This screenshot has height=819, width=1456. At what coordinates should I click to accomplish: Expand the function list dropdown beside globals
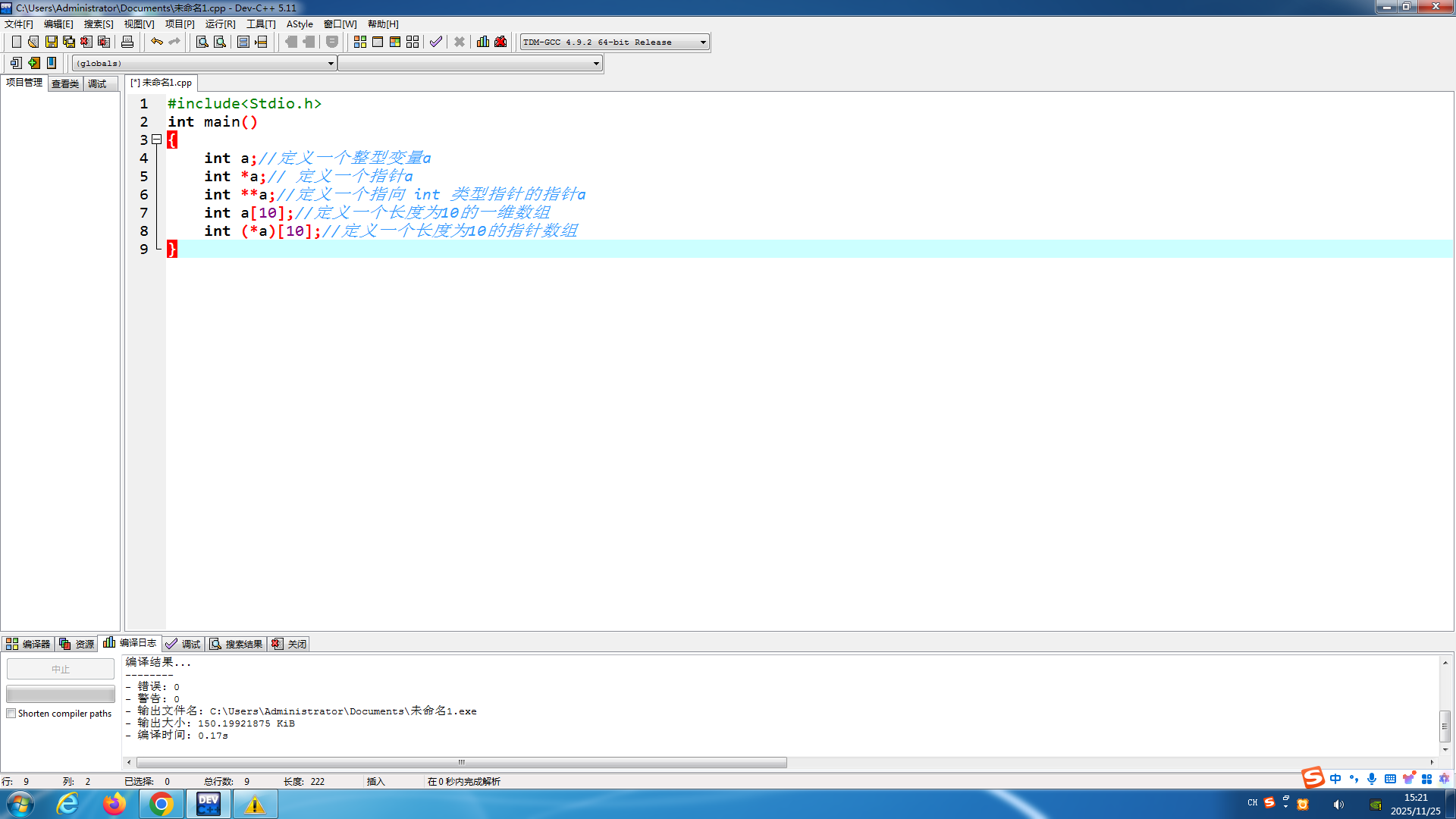[595, 63]
